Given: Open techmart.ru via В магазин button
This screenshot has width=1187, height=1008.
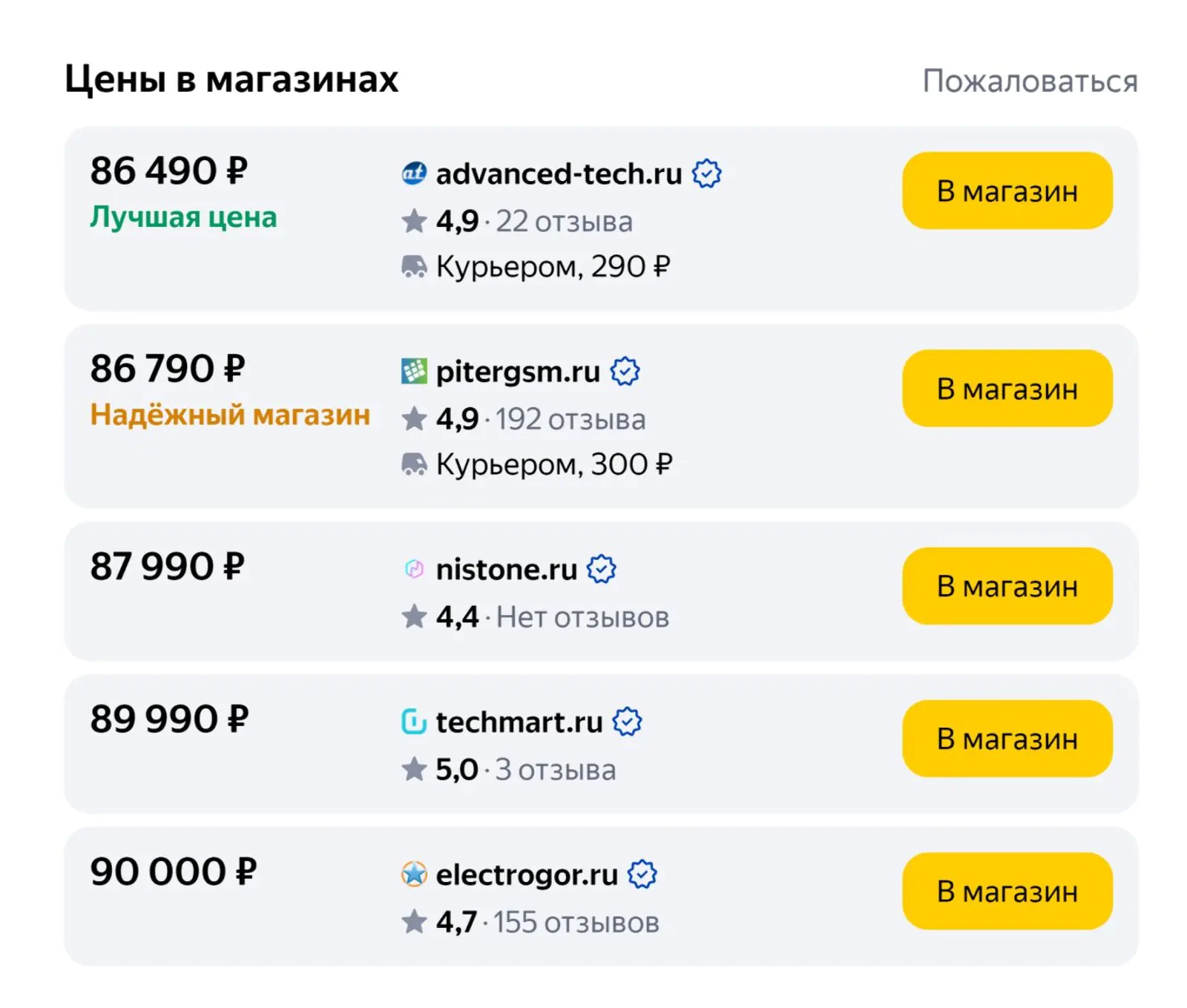Looking at the screenshot, I should 1007,739.
